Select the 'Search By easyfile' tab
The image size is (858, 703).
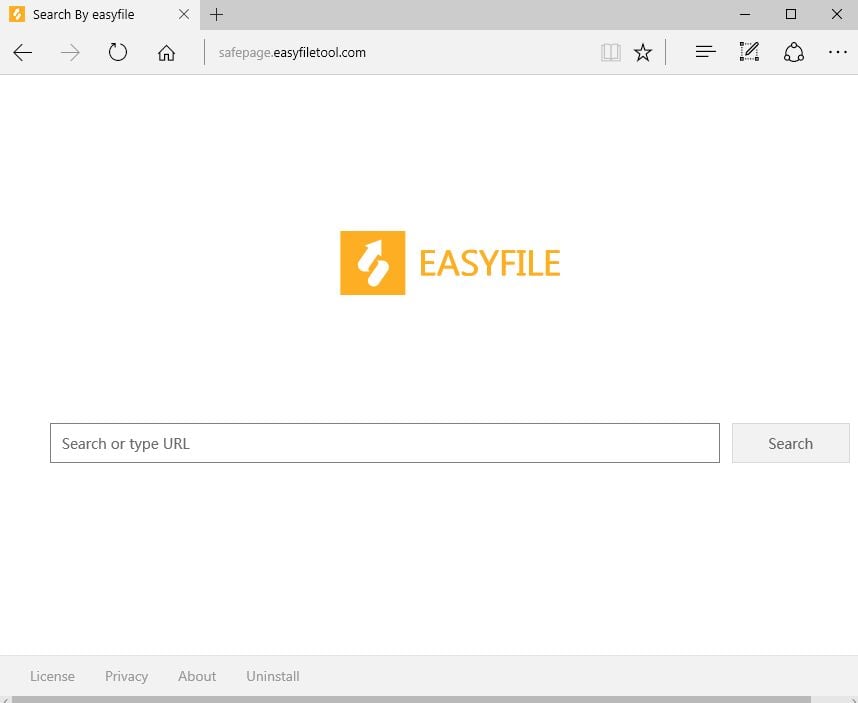(x=100, y=15)
